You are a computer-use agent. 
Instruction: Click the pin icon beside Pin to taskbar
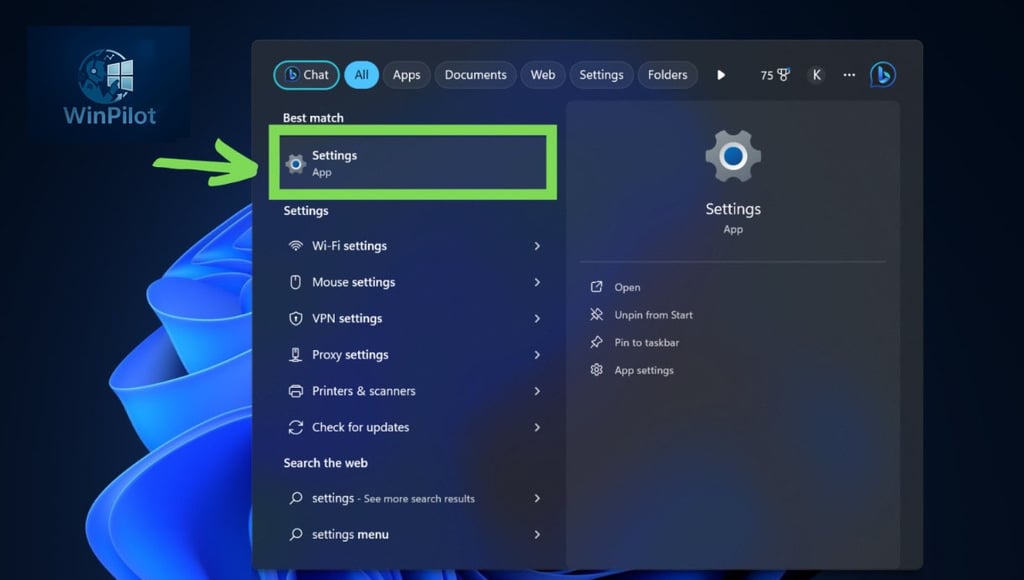point(596,342)
